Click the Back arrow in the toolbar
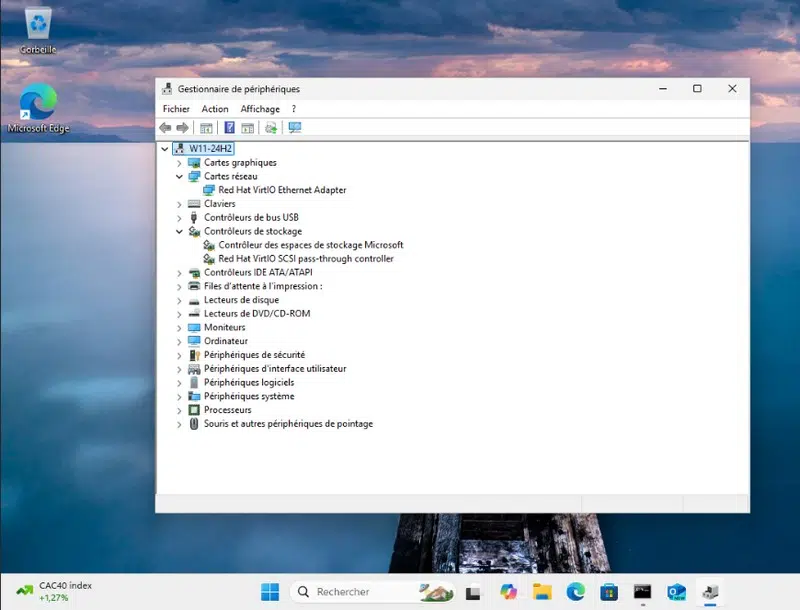 [x=165, y=128]
